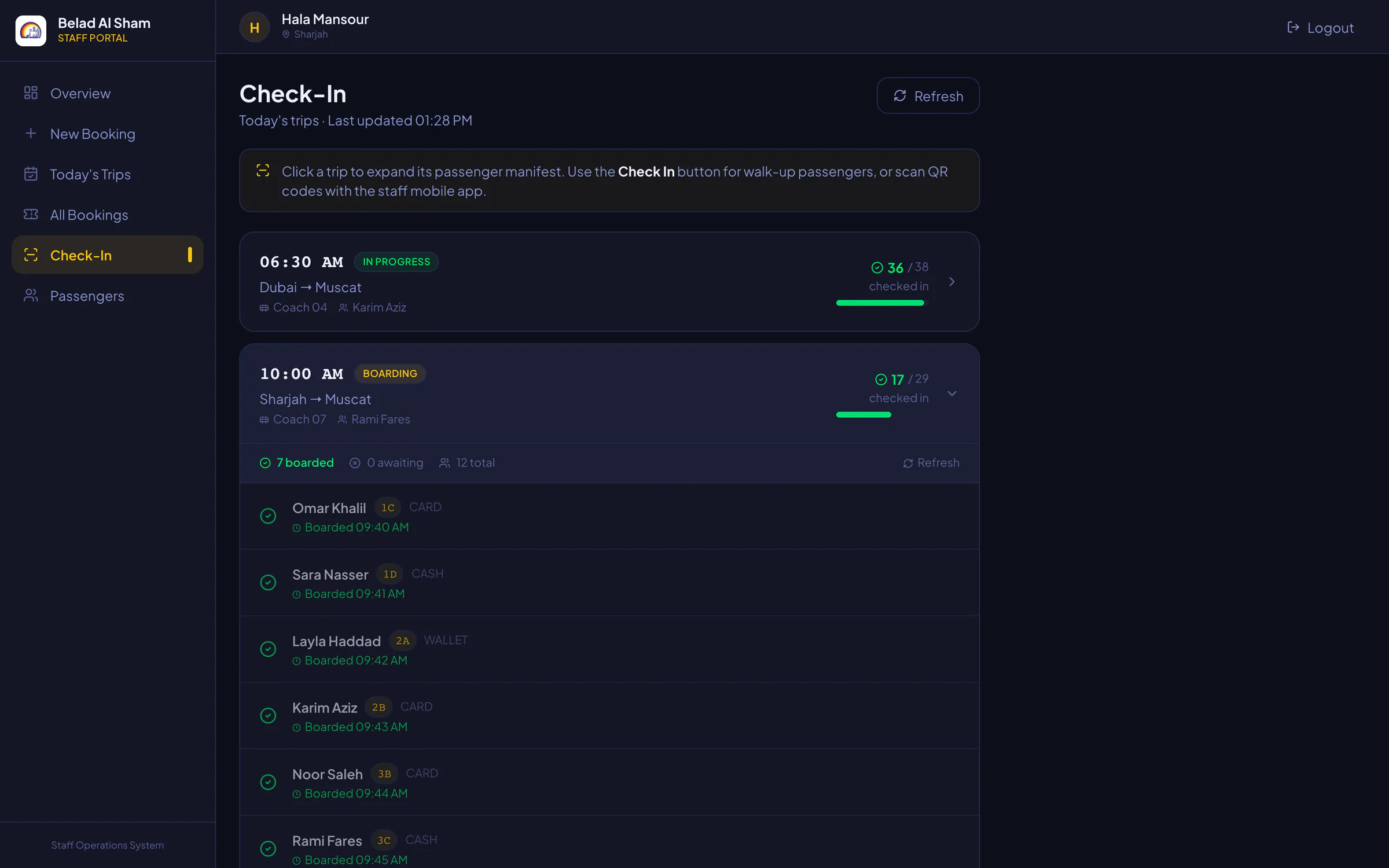
Task: Refresh the manifest of the Sharjah trip
Action: 931,463
